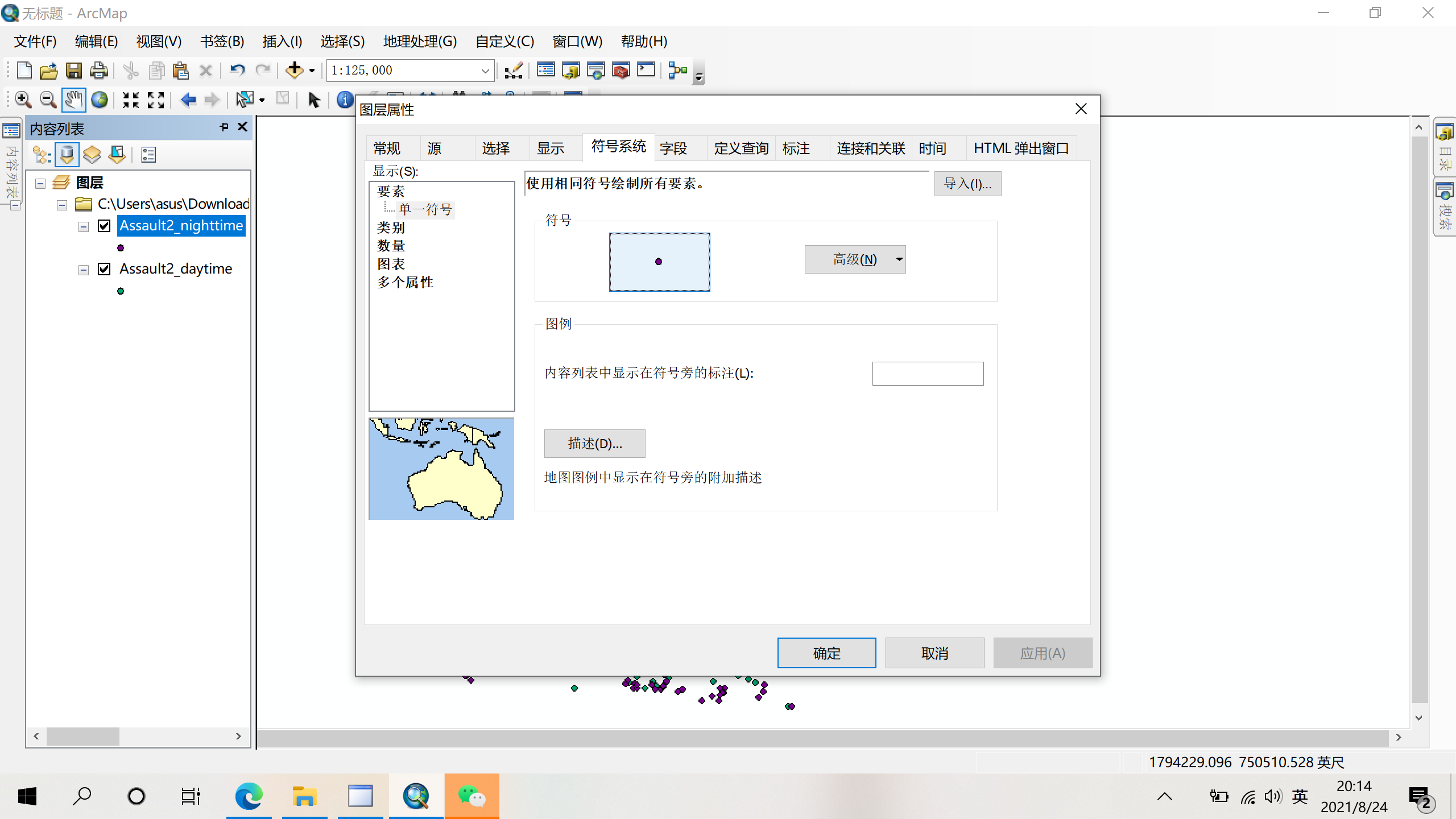The image size is (1456, 819).
Task: Collapse the C:\Users\asus folder node
Action: pyautogui.click(x=62, y=205)
